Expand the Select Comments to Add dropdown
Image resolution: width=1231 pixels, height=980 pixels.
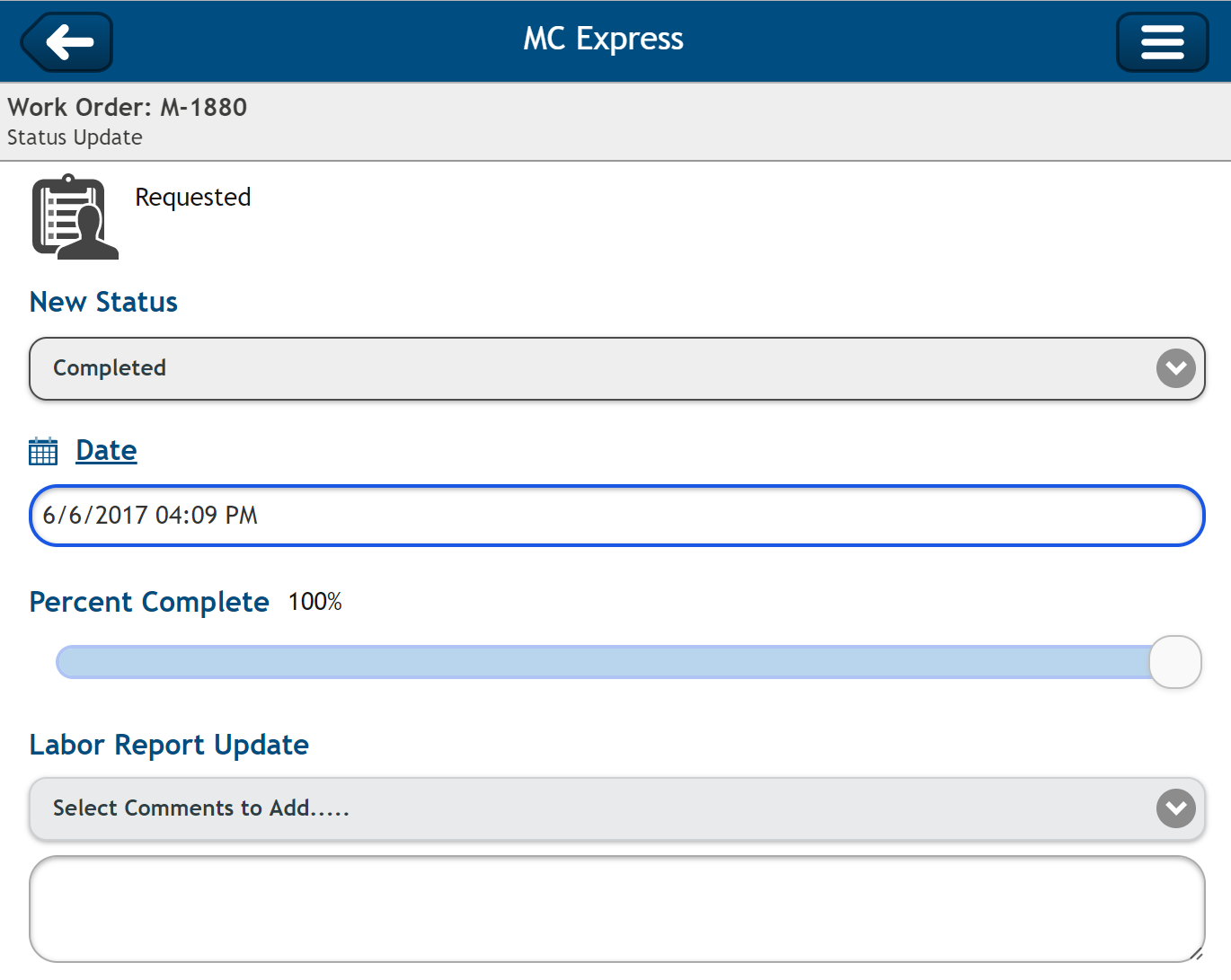[x=616, y=808]
